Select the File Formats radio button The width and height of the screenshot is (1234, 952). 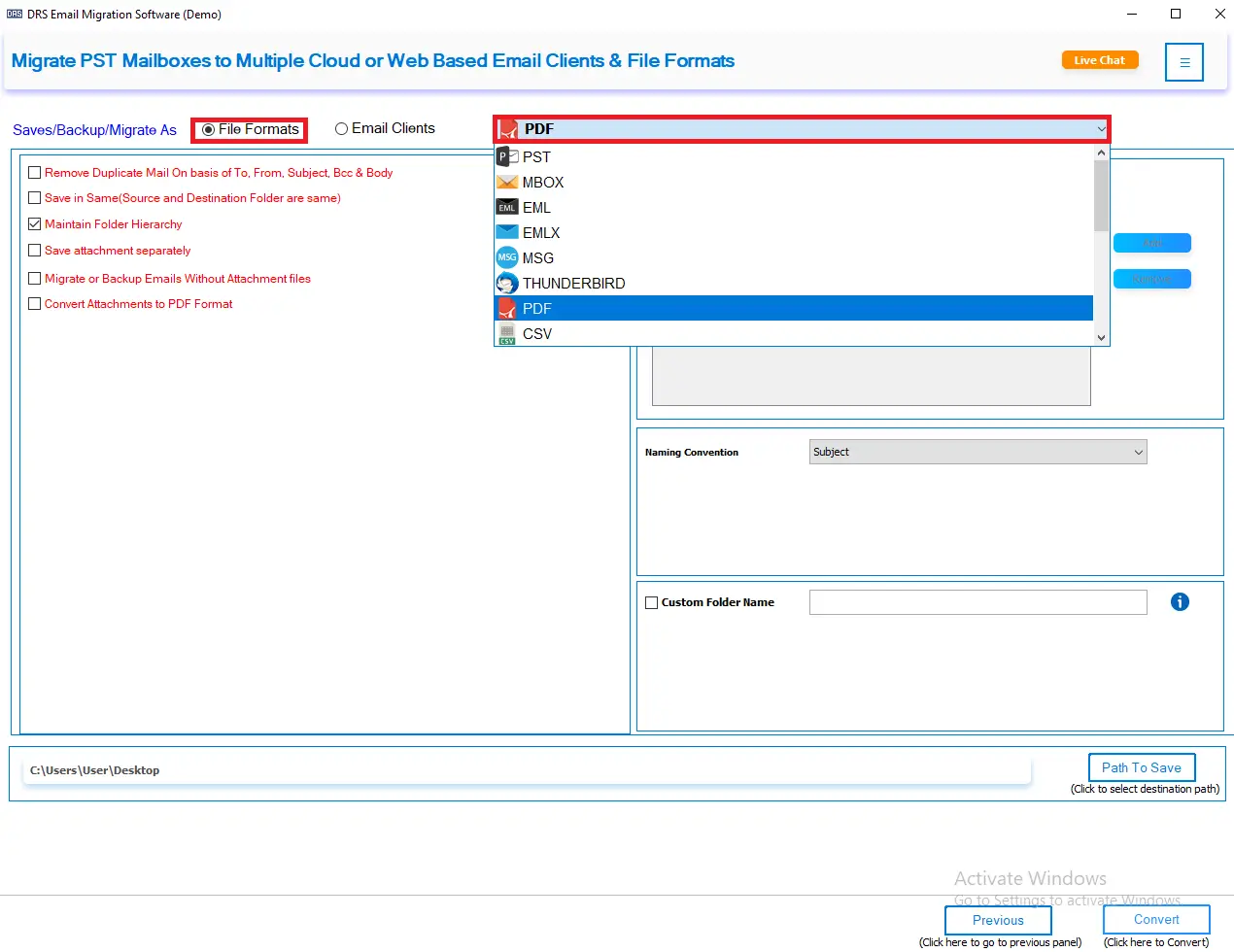[x=208, y=129]
